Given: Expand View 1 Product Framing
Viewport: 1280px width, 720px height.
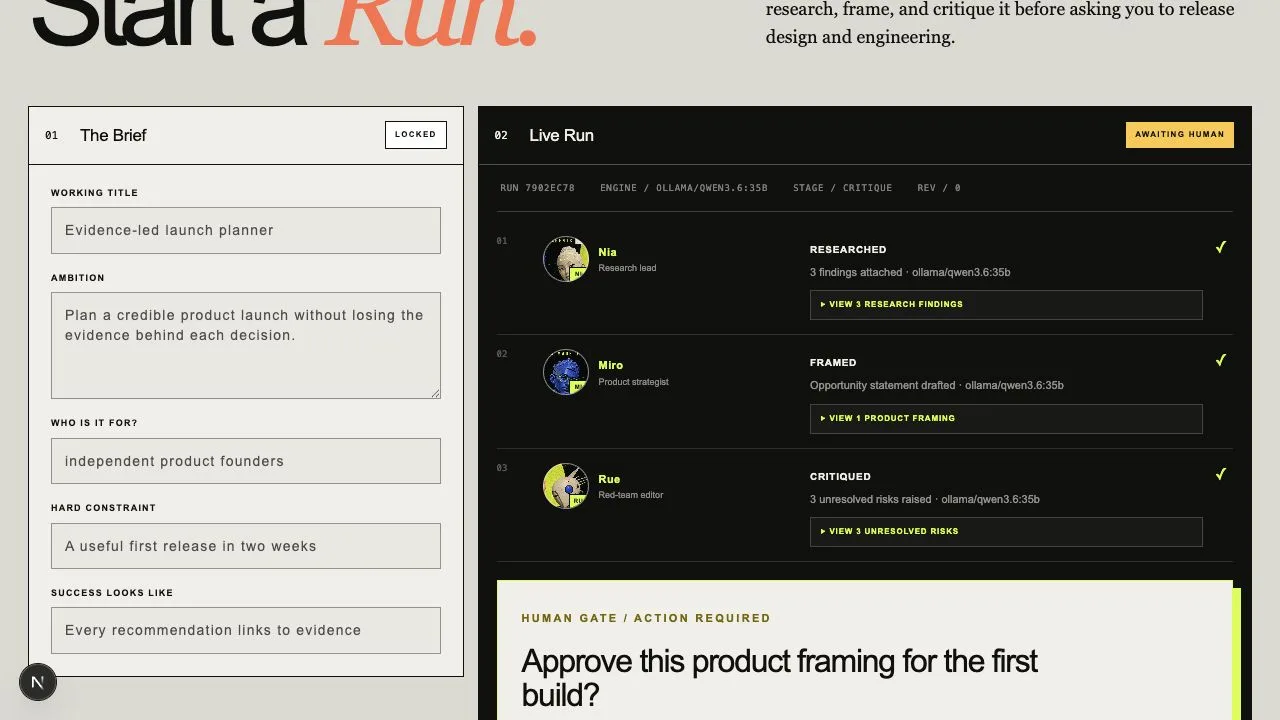Looking at the screenshot, I should (x=1006, y=418).
